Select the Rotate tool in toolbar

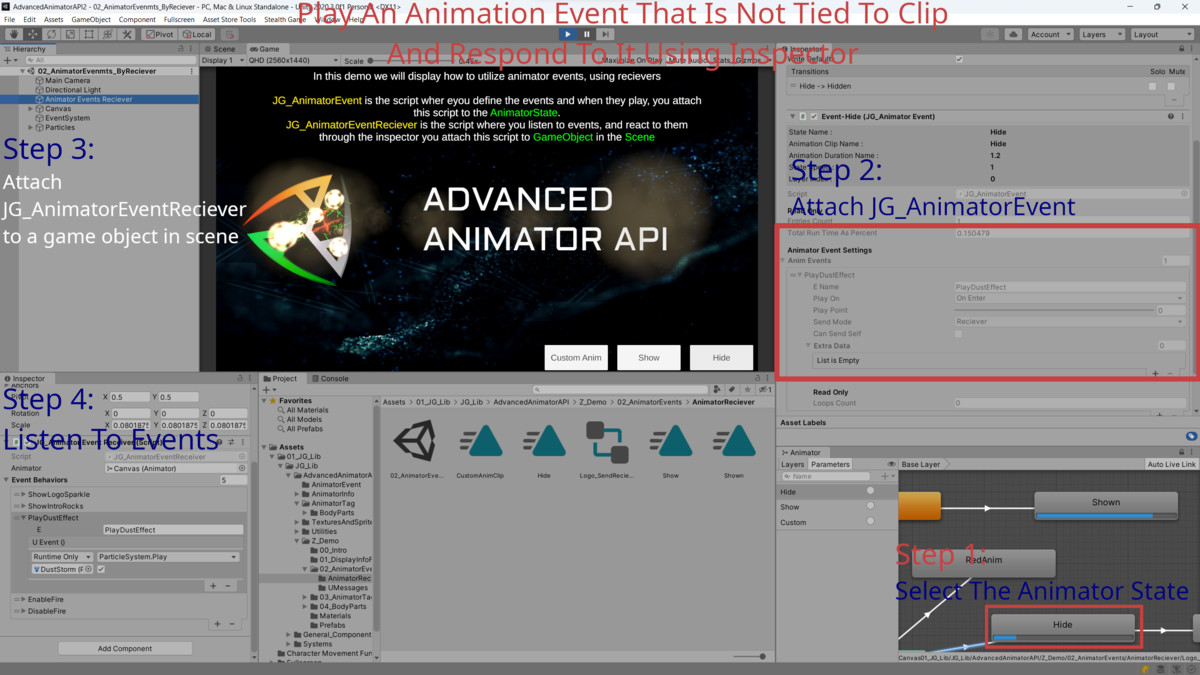51,34
